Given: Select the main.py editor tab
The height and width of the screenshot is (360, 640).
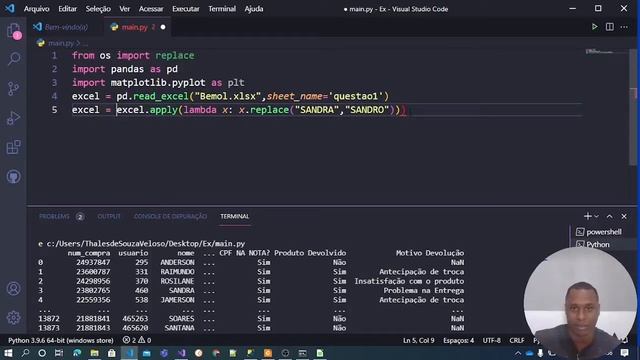Looking at the screenshot, I should coord(134,27).
